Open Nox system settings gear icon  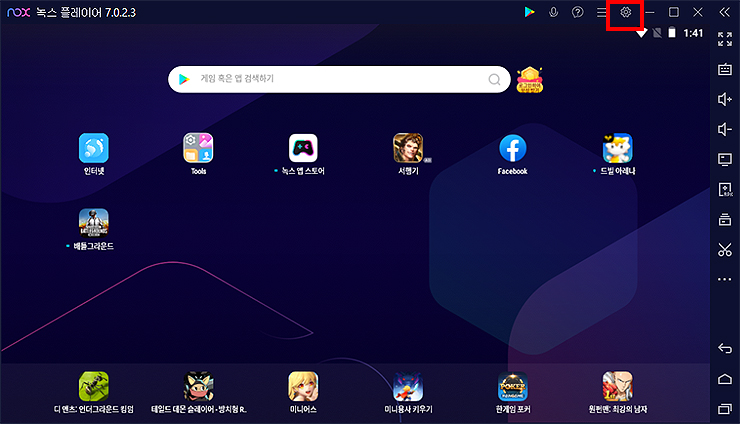[x=625, y=12]
